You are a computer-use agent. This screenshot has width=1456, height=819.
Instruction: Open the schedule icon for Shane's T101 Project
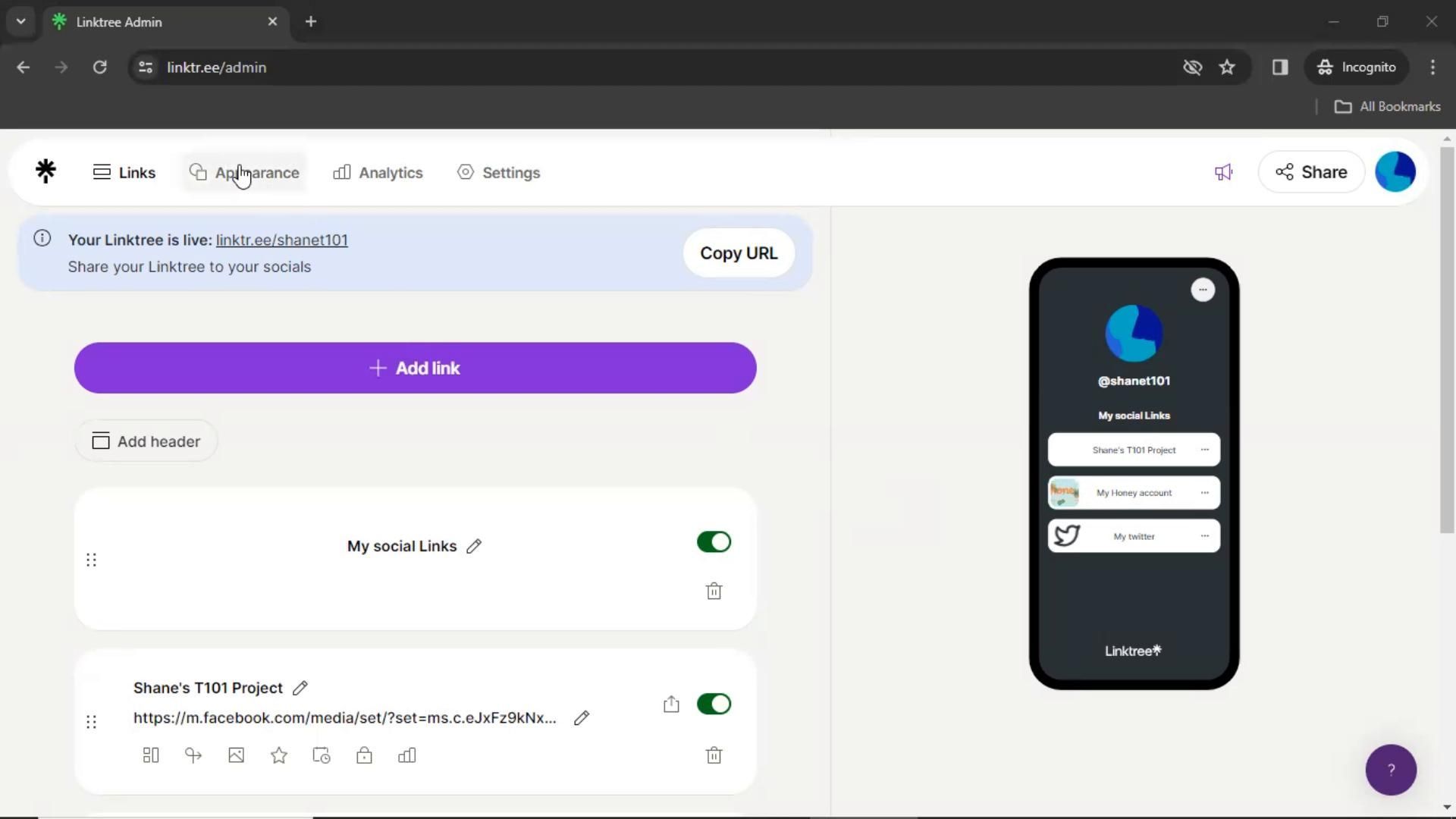(322, 755)
